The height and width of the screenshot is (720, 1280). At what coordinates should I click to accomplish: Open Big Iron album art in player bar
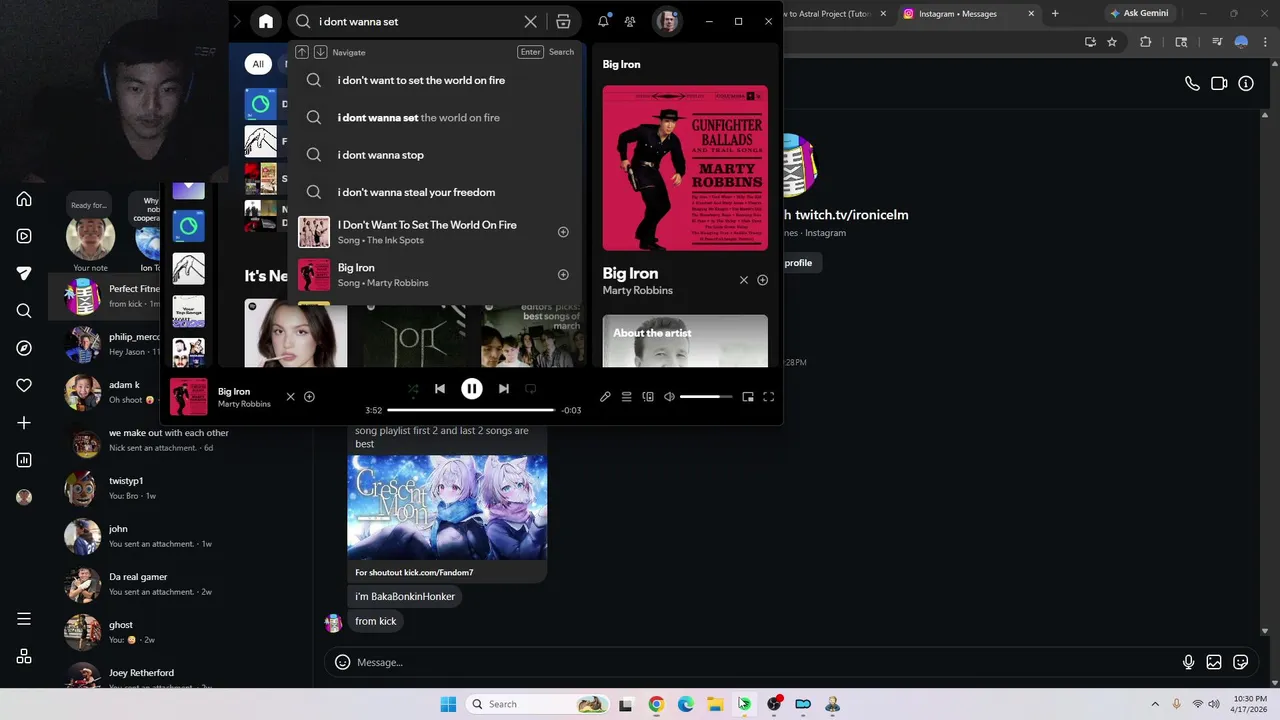[188, 397]
